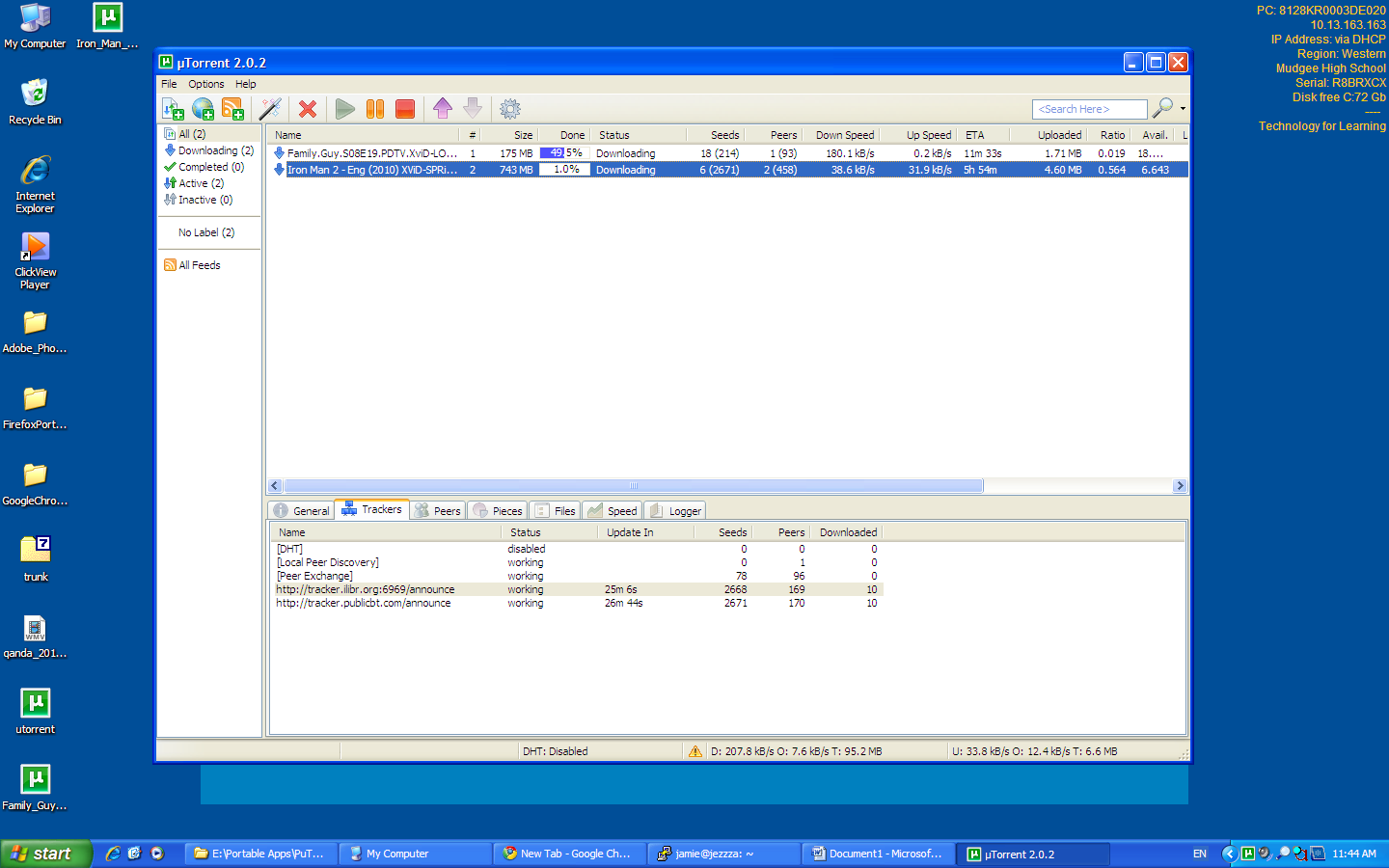
Task: Select the [Peer Exchange] tracker row
Action: [x=578, y=576]
